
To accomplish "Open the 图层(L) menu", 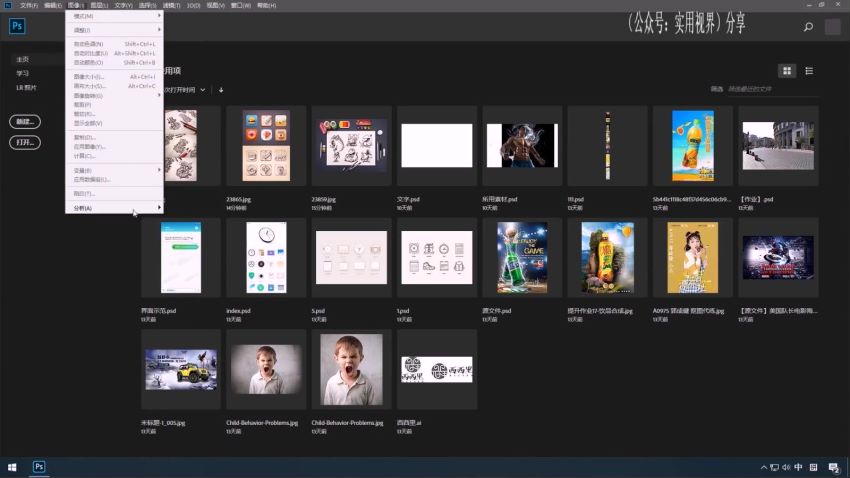I will coord(99,5).
